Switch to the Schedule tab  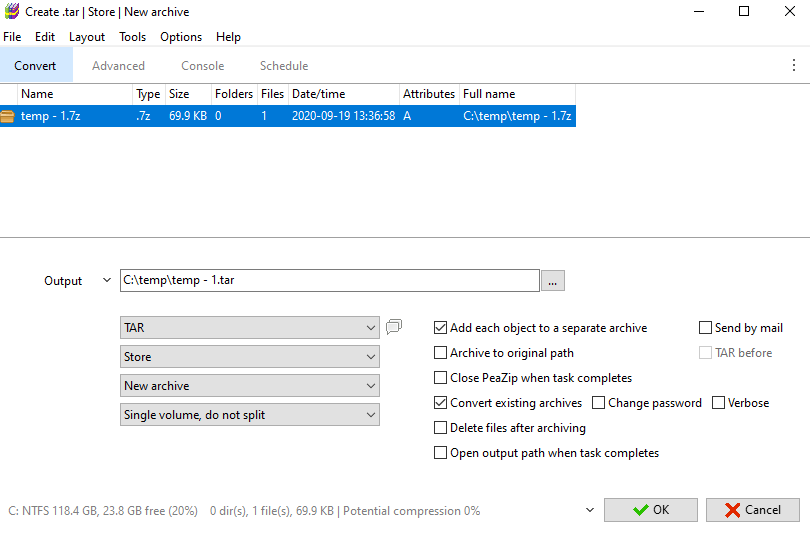(x=284, y=66)
